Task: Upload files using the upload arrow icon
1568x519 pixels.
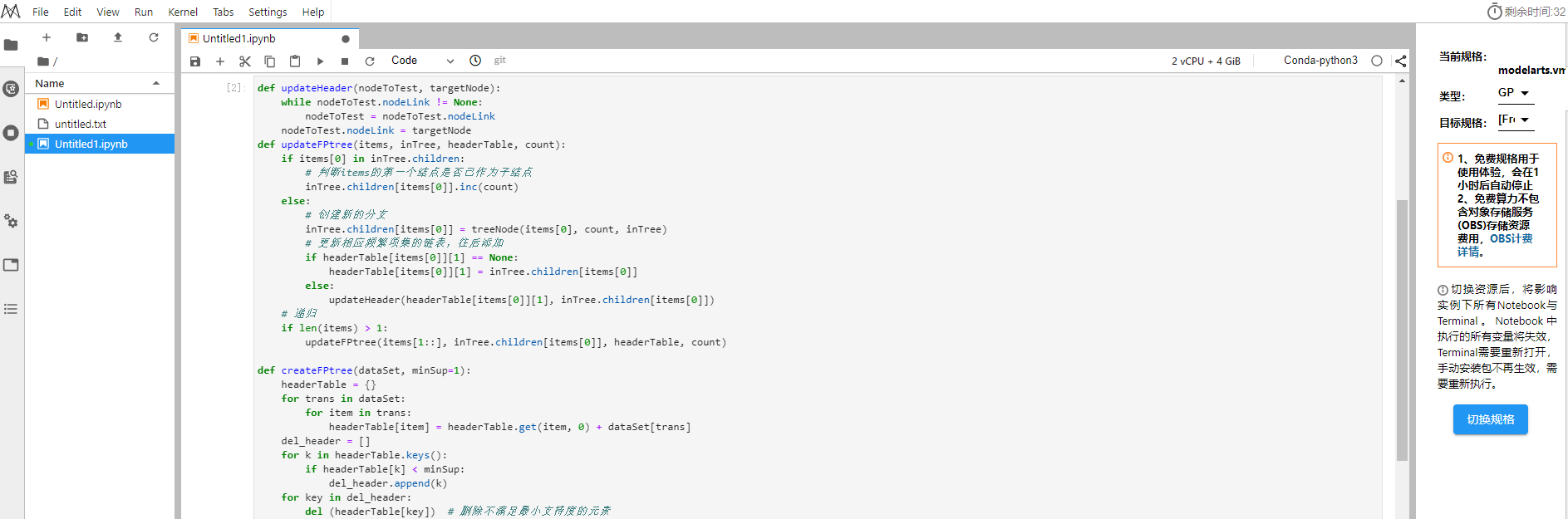Action: [118, 37]
